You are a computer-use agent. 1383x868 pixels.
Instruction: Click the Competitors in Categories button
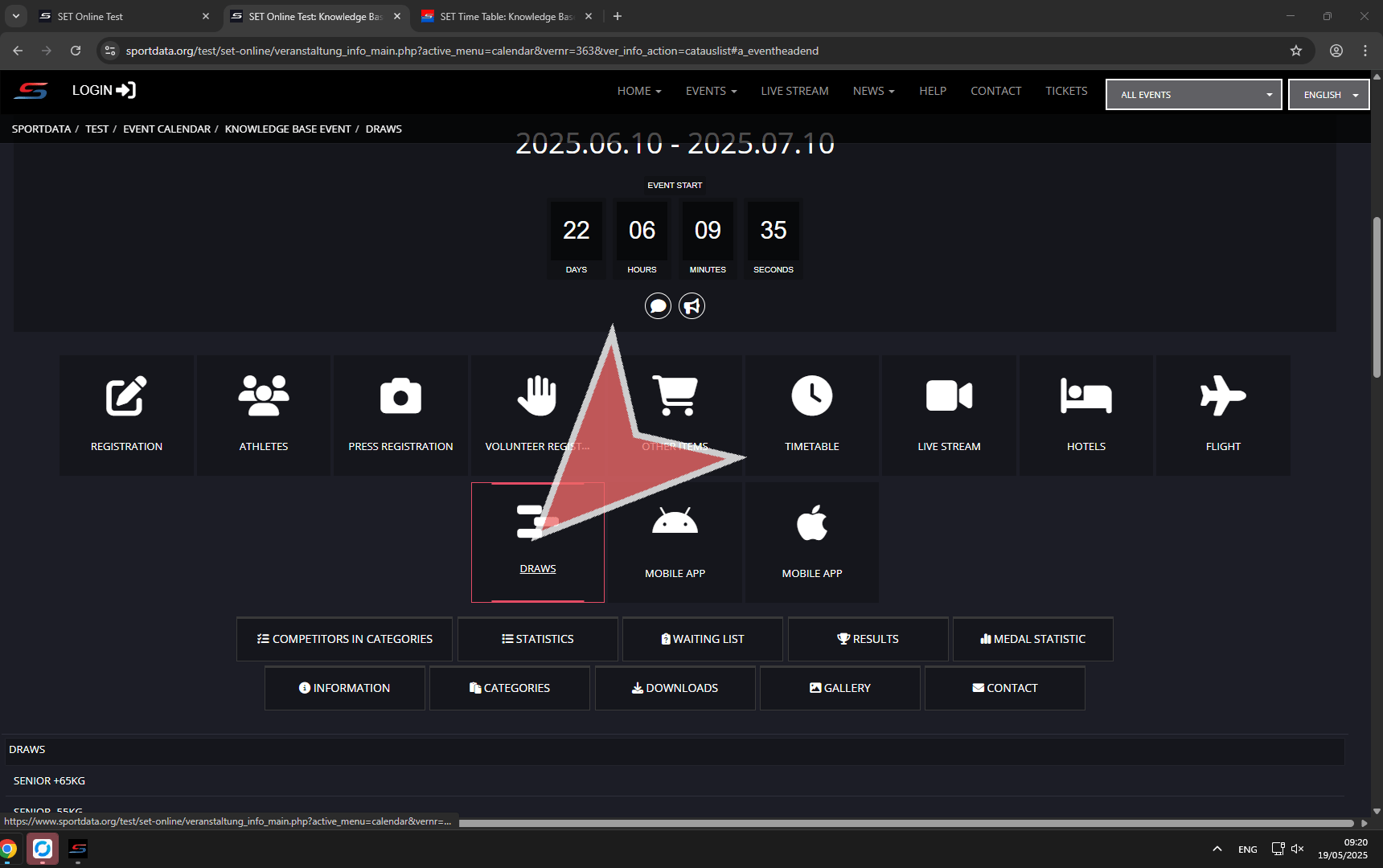point(344,639)
